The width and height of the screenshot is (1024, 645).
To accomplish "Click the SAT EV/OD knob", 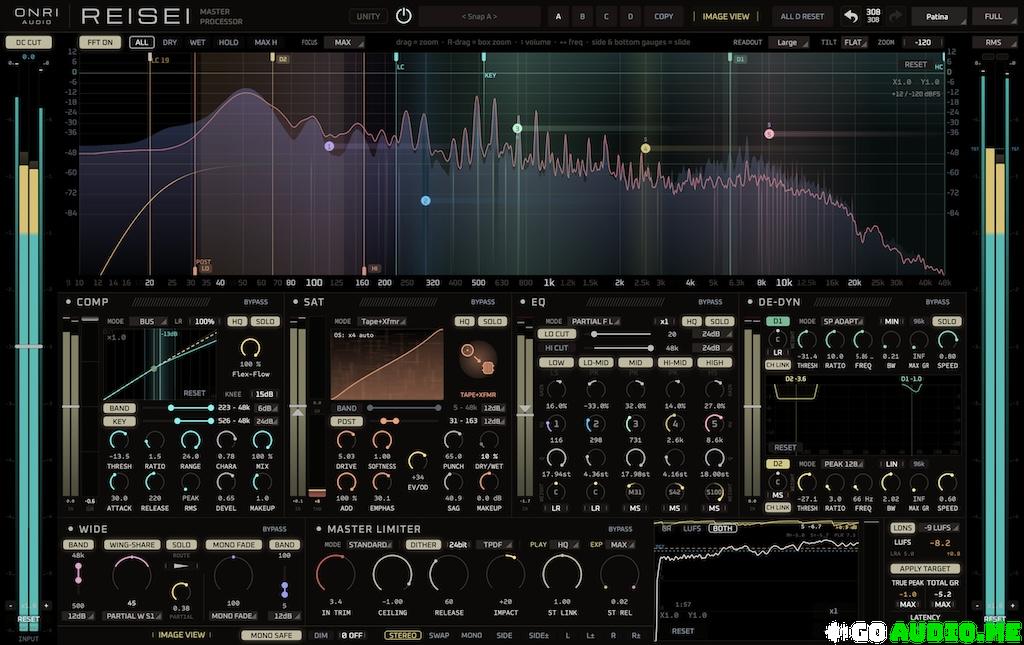I will tap(417, 462).
